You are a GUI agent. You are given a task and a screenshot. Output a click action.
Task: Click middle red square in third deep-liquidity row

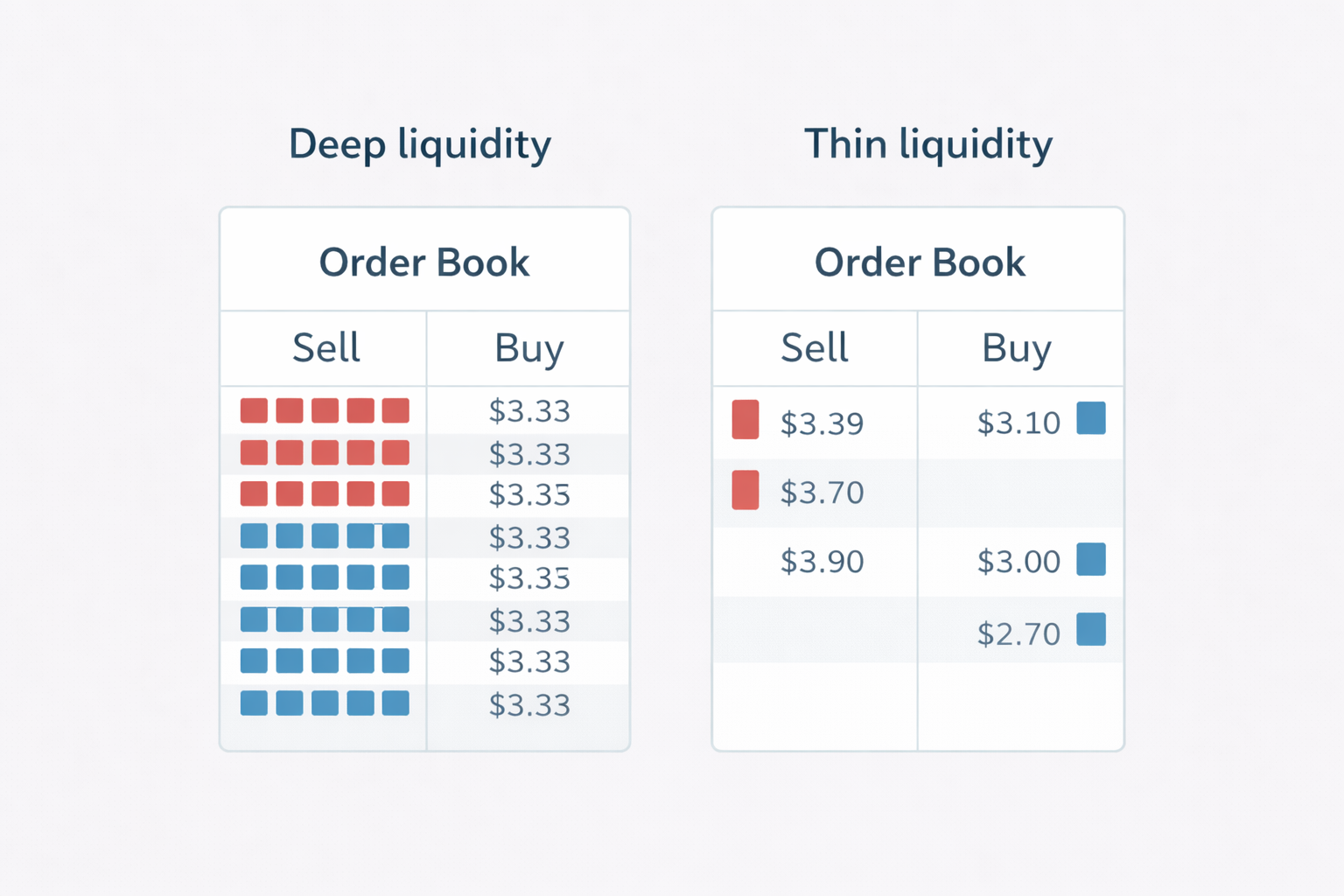coord(325,493)
